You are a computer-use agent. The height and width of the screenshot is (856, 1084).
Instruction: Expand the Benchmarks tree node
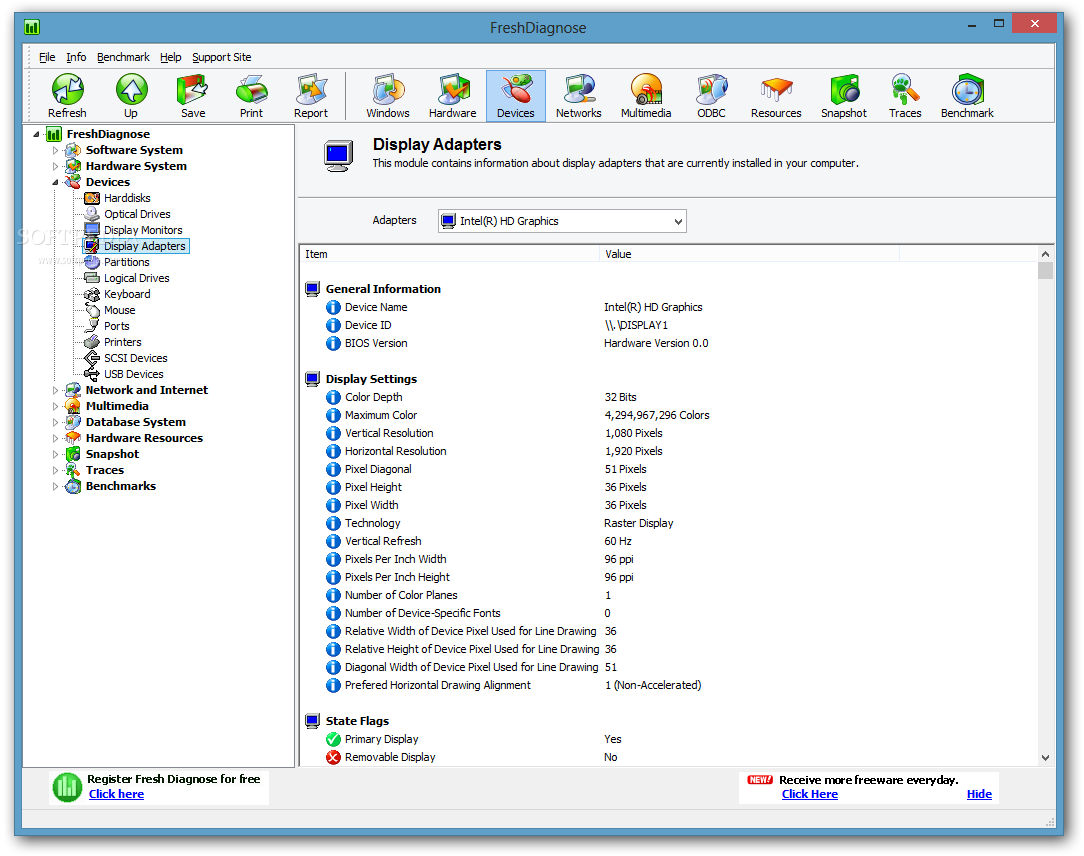[56, 486]
